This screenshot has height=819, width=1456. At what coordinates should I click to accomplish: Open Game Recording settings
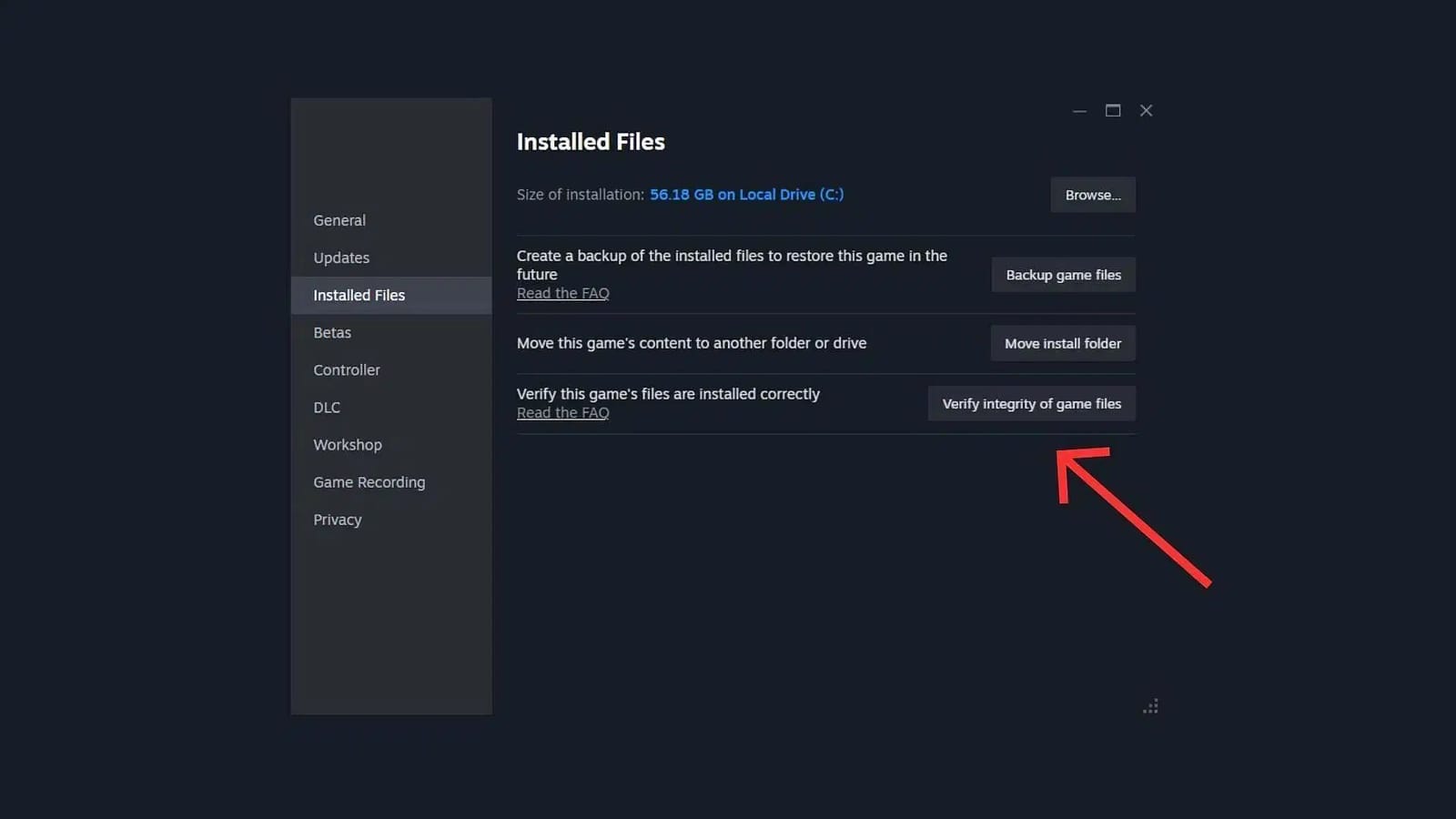(369, 481)
